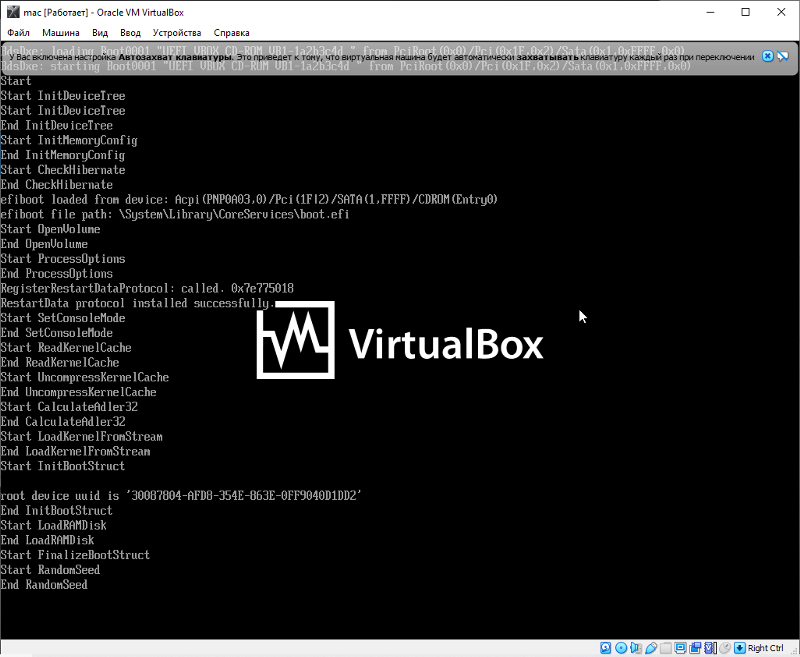Click the greyed shared folders icon
Screen dimensions: 800x657
(x=665, y=648)
